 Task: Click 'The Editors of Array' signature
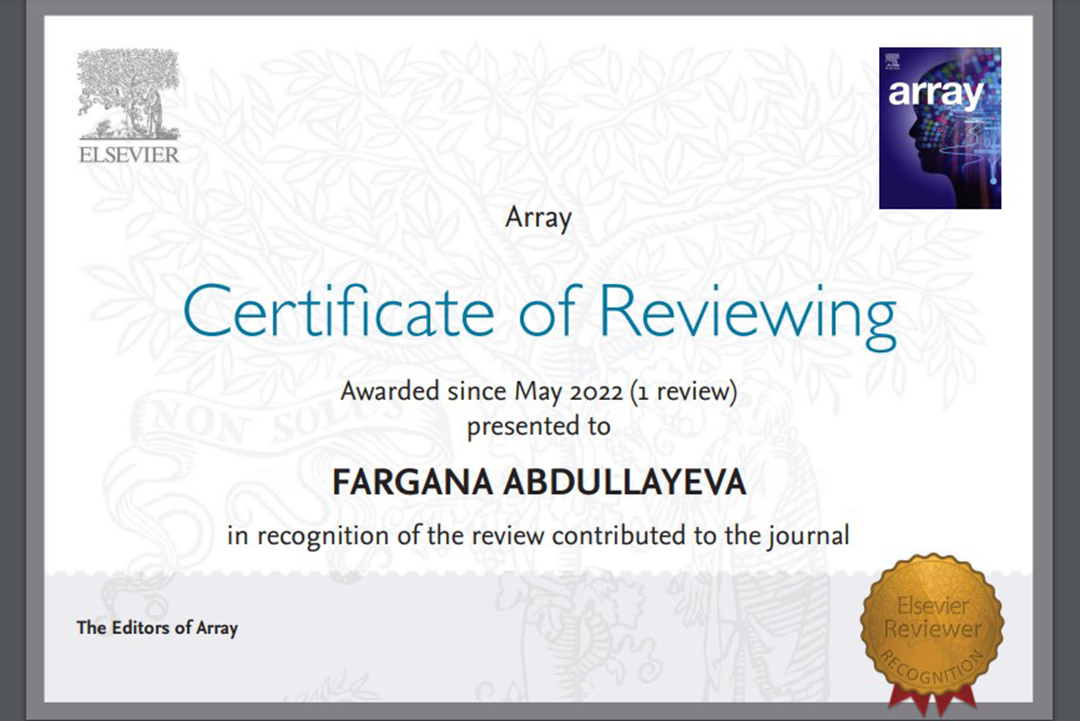(157, 628)
